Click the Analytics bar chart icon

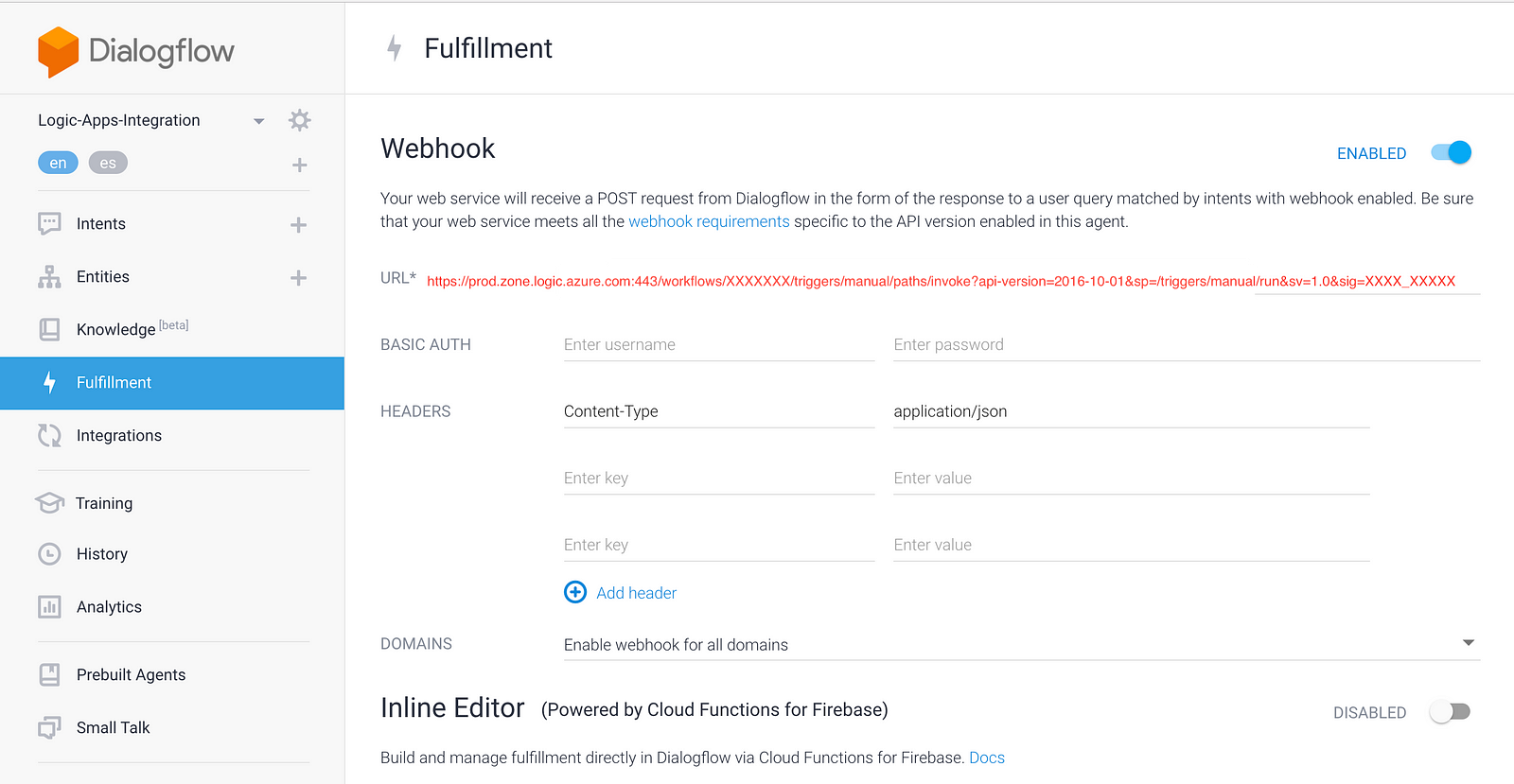tap(49, 607)
